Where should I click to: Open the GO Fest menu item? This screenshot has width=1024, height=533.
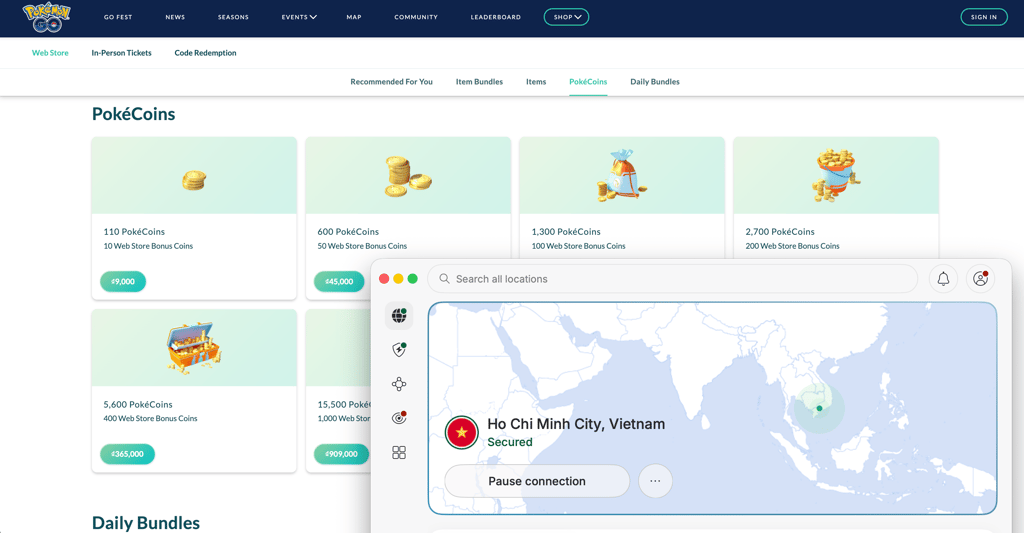[x=118, y=17]
